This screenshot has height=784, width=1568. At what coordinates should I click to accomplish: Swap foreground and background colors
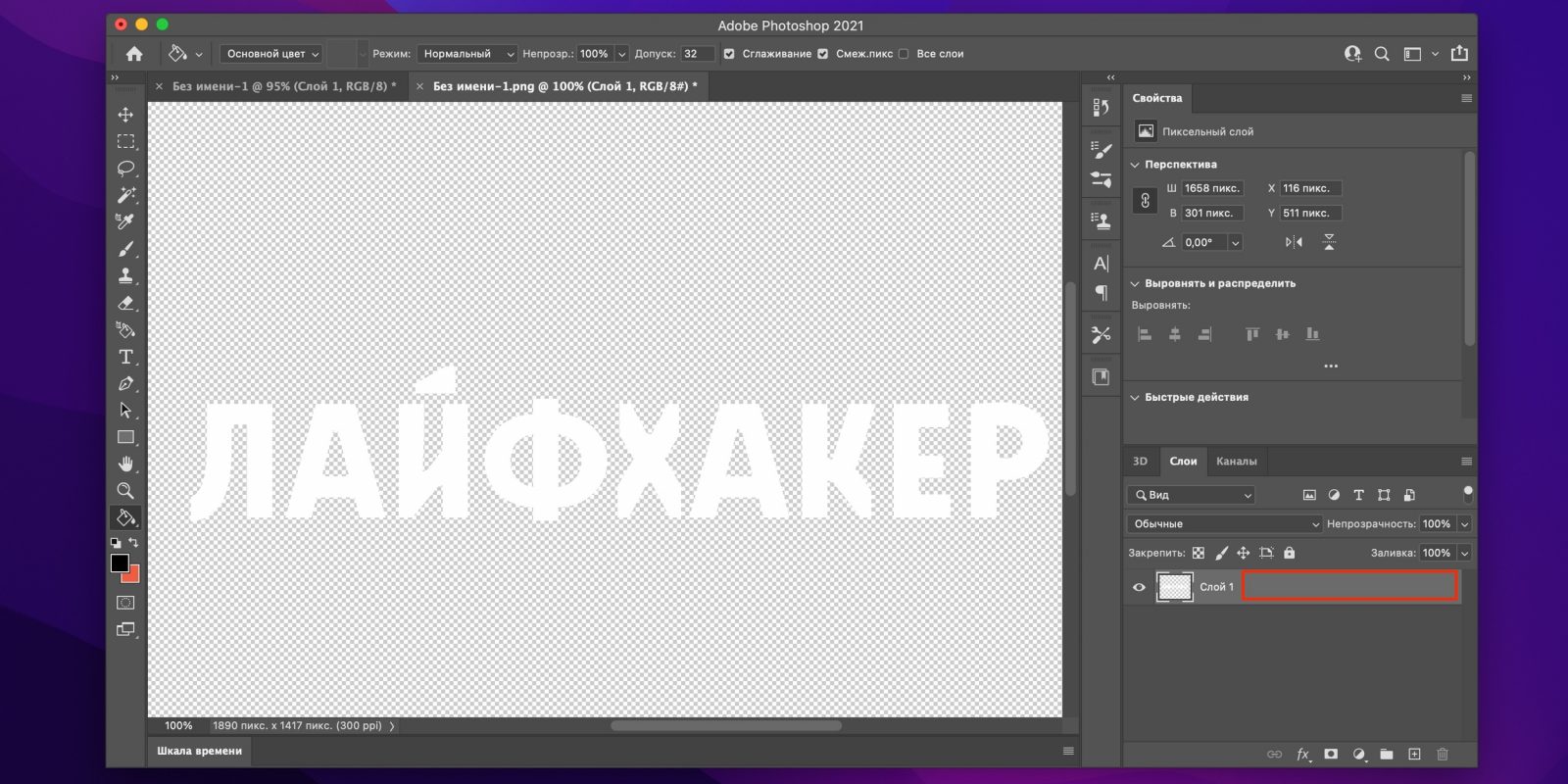134,542
